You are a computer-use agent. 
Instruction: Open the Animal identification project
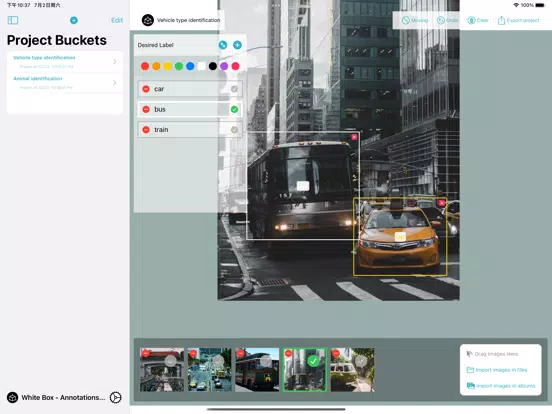point(65,83)
